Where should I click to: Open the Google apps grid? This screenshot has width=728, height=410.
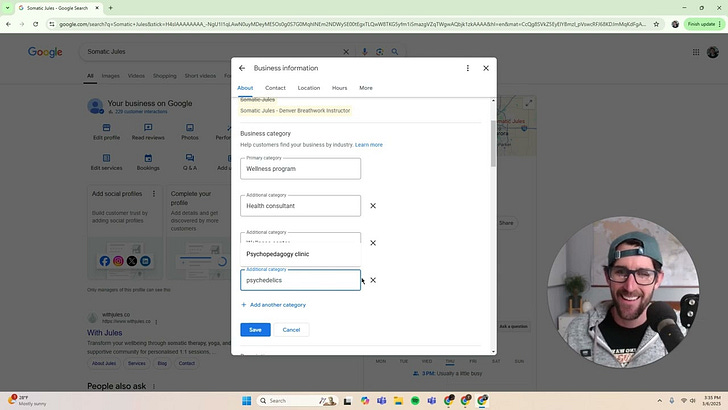pos(696,52)
